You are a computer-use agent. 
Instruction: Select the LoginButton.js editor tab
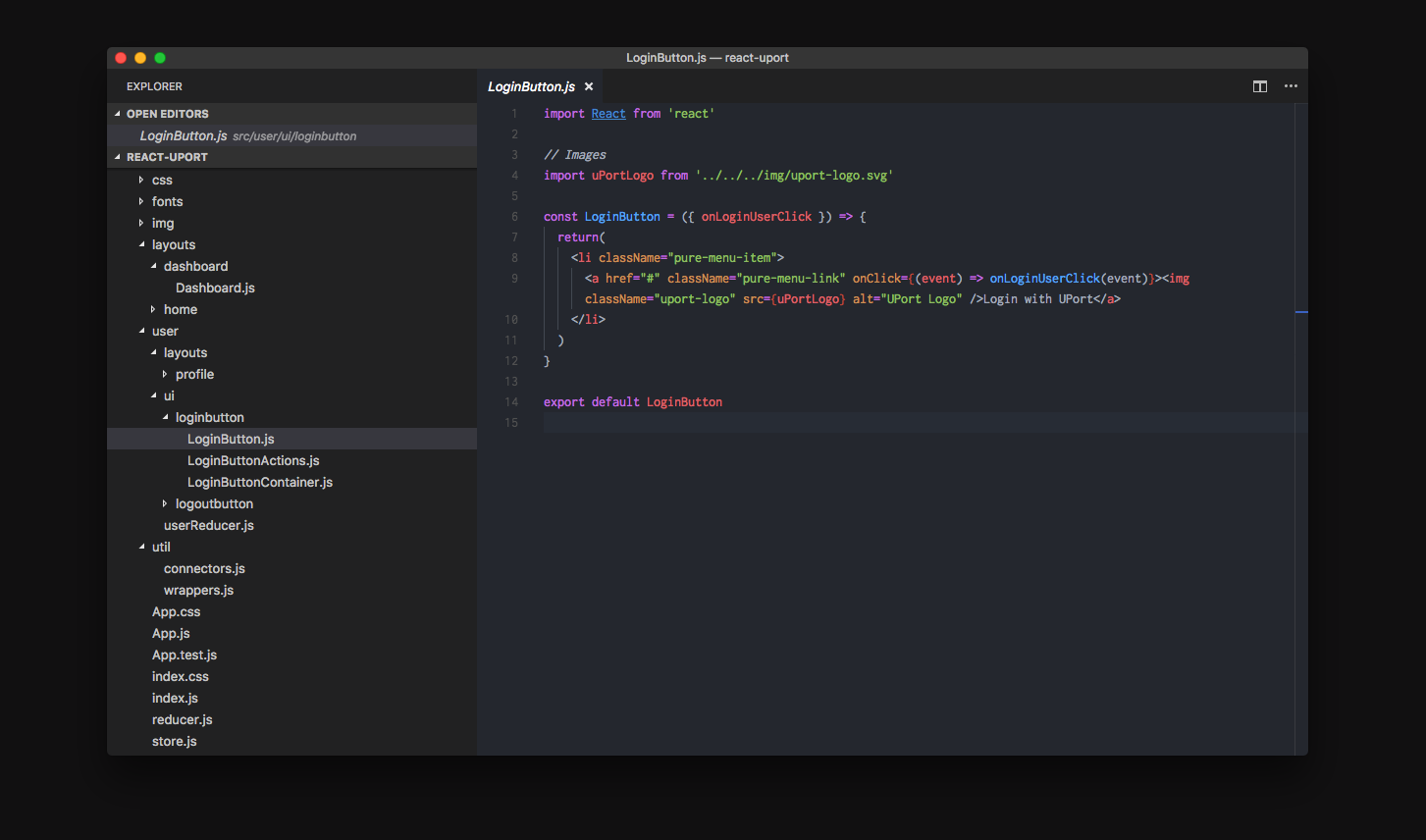pyautogui.click(x=531, y=86)
